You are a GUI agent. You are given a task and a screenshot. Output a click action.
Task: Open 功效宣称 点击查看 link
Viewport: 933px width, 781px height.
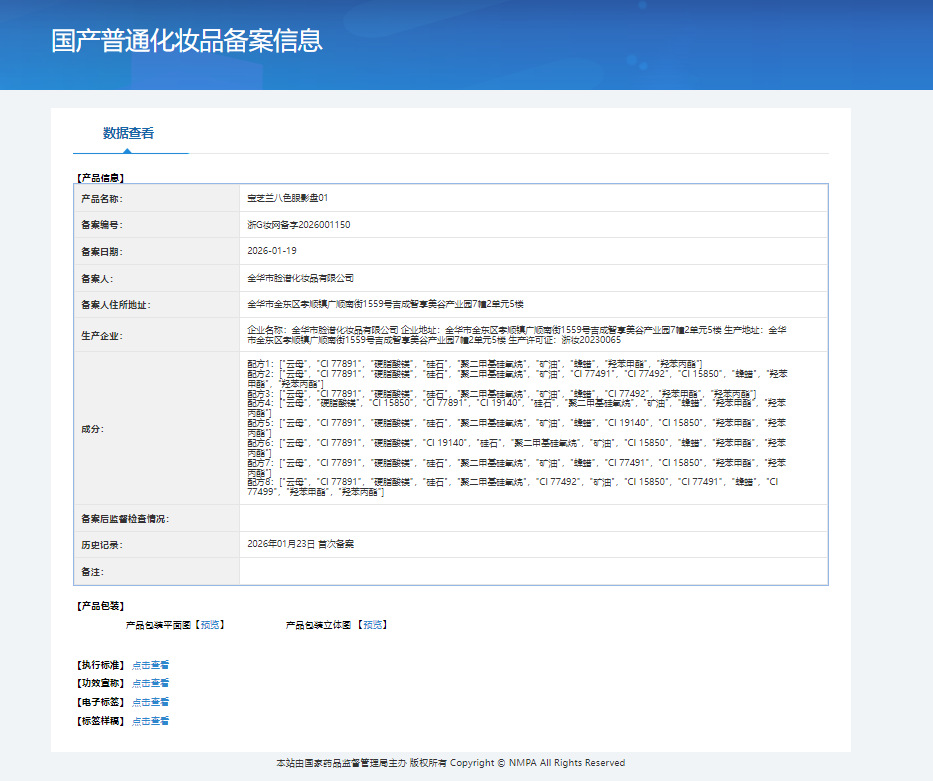click(x=151, y=683)
